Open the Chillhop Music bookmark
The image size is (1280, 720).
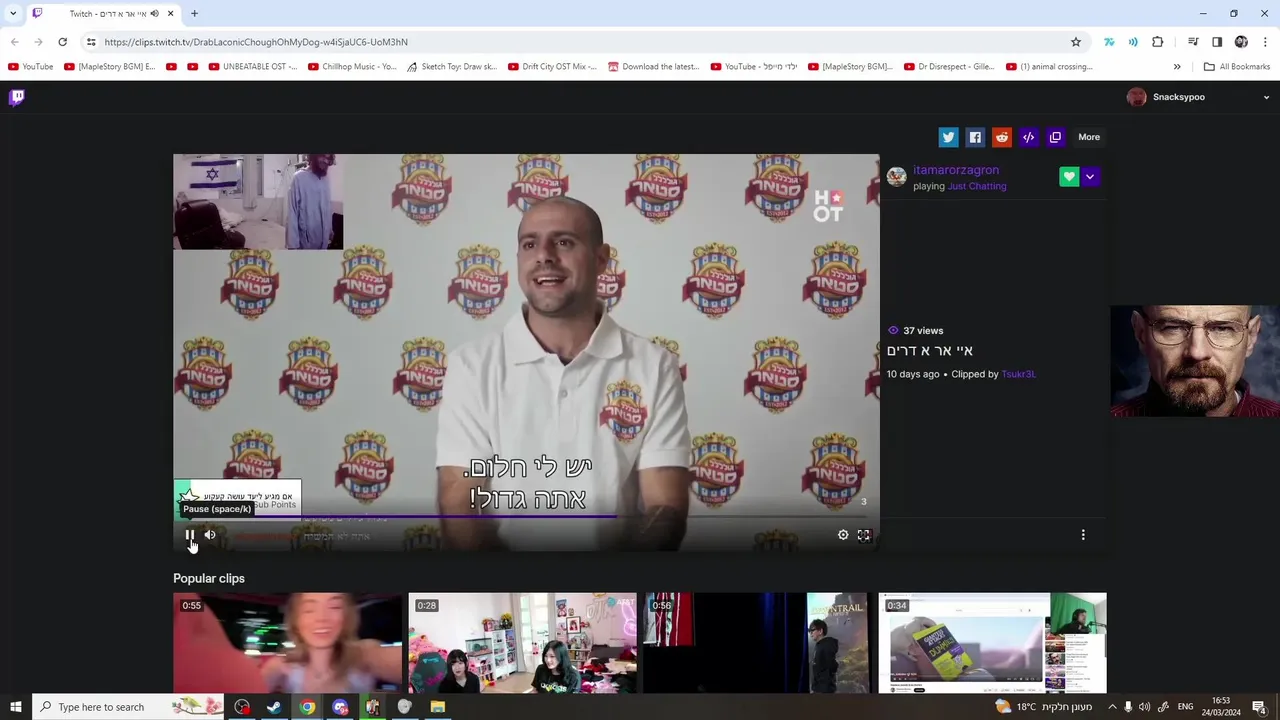353,67
